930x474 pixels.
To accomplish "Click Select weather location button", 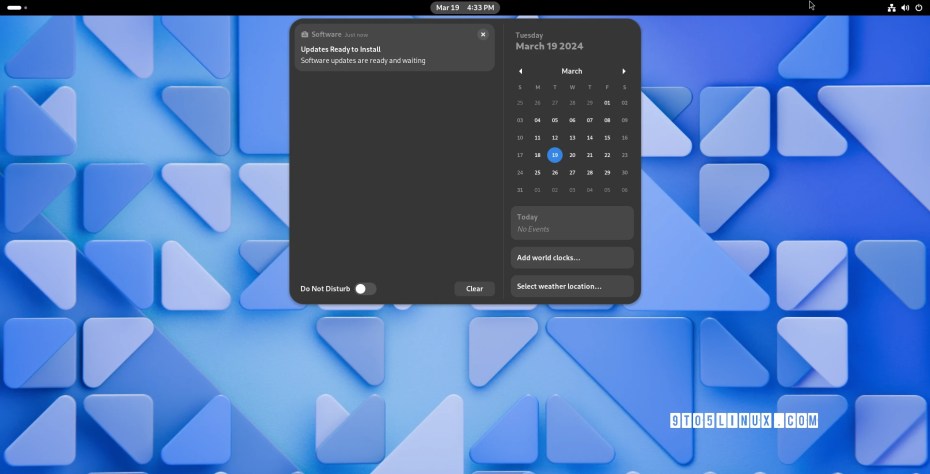I will (572, 287).
